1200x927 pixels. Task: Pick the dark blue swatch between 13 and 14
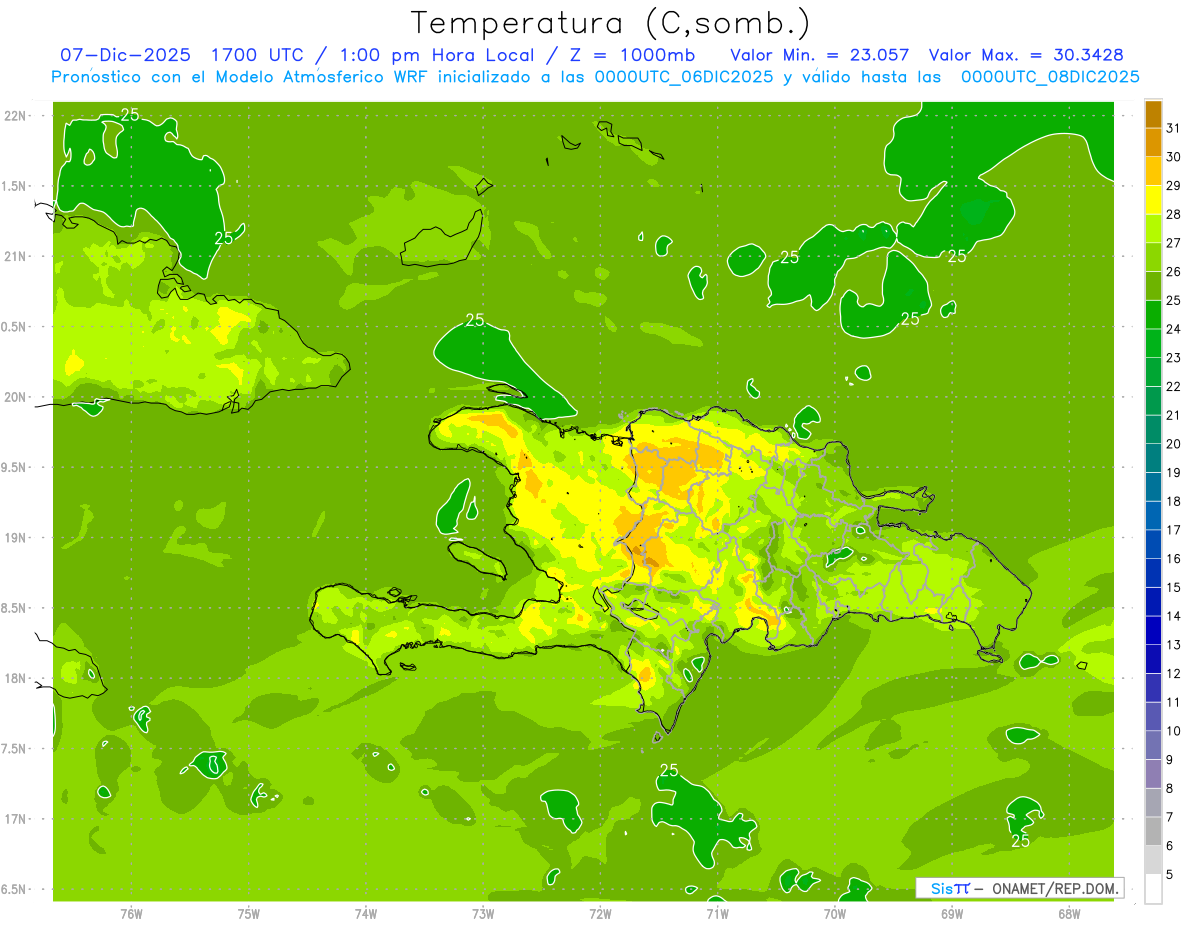point(1153,630)
